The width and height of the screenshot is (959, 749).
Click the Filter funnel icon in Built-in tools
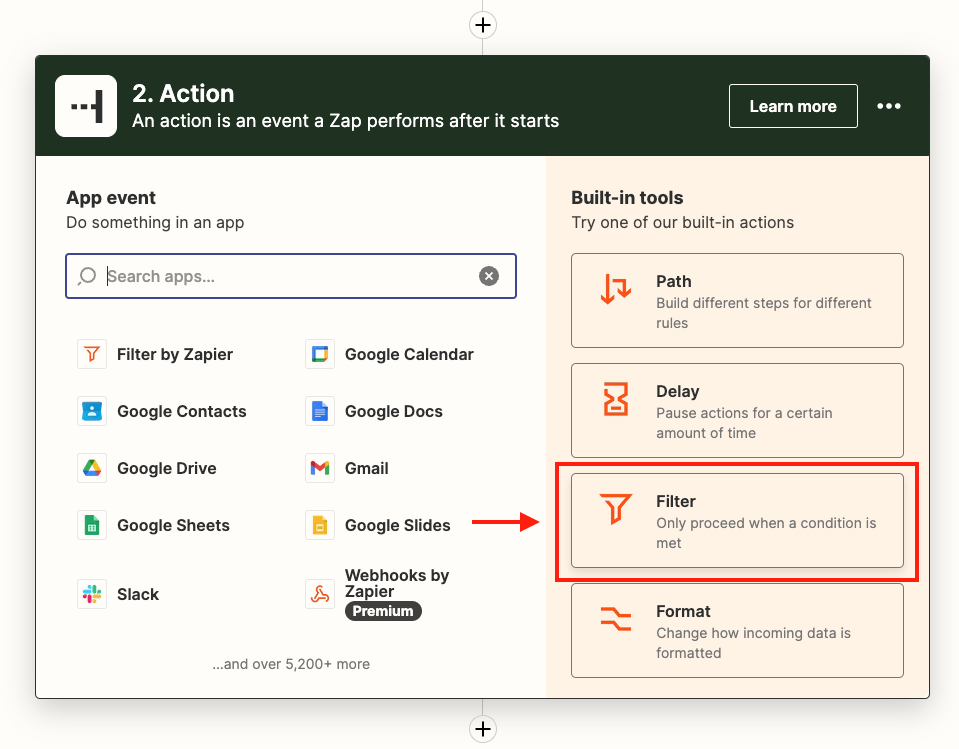click(615, 509)
